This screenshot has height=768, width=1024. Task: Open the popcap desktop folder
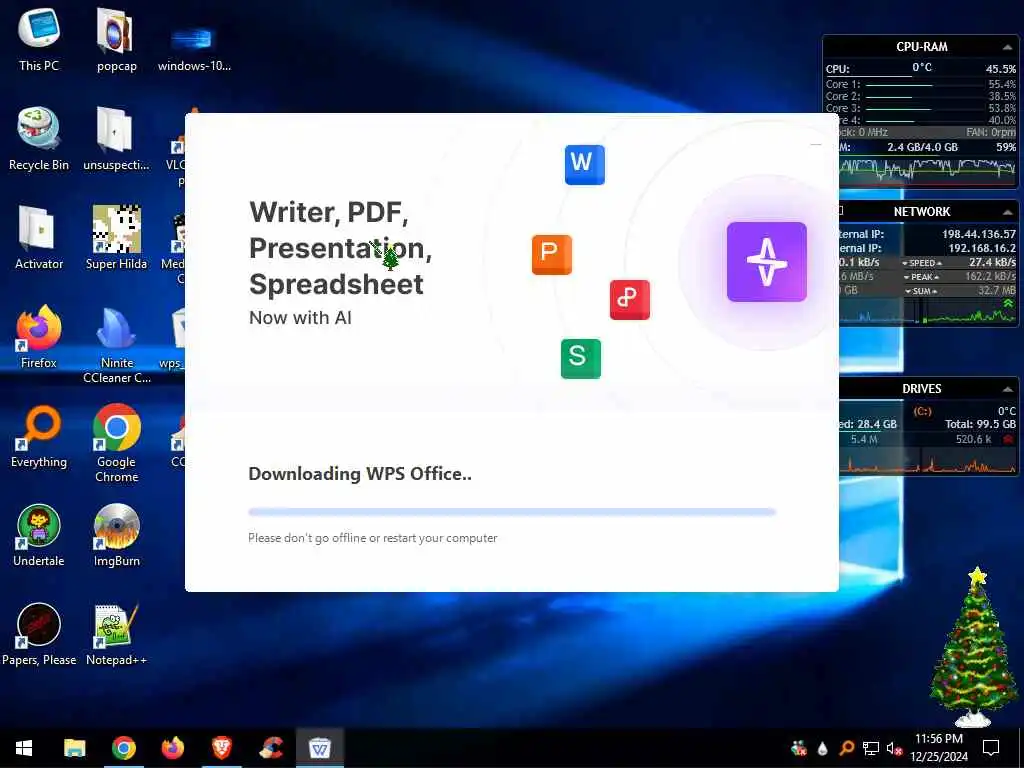[x=117, y=39]
